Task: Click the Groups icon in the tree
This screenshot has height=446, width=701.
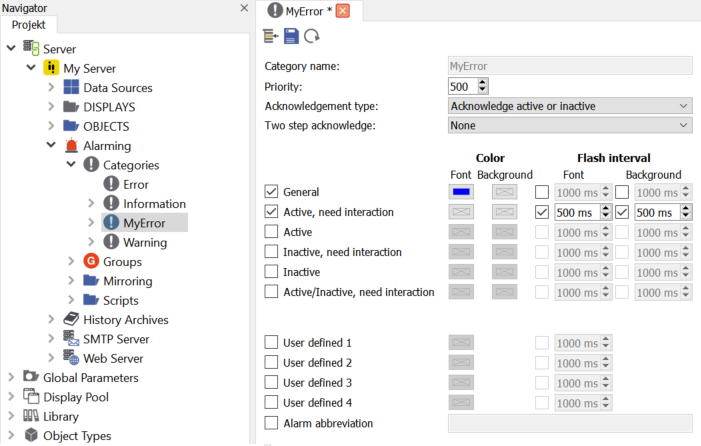Action: (x=91, y=262)
